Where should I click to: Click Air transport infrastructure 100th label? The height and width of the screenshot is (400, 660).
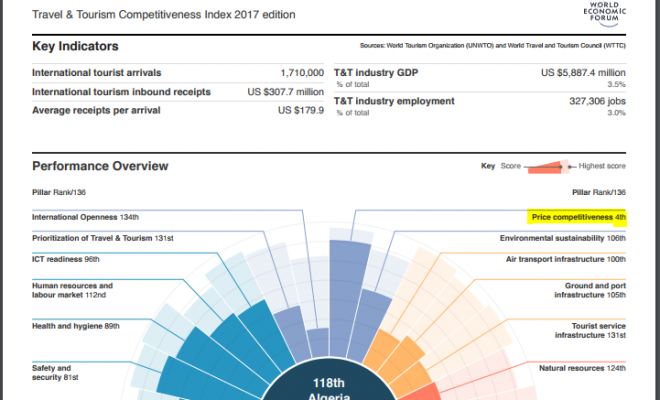[x=565, y=259]
